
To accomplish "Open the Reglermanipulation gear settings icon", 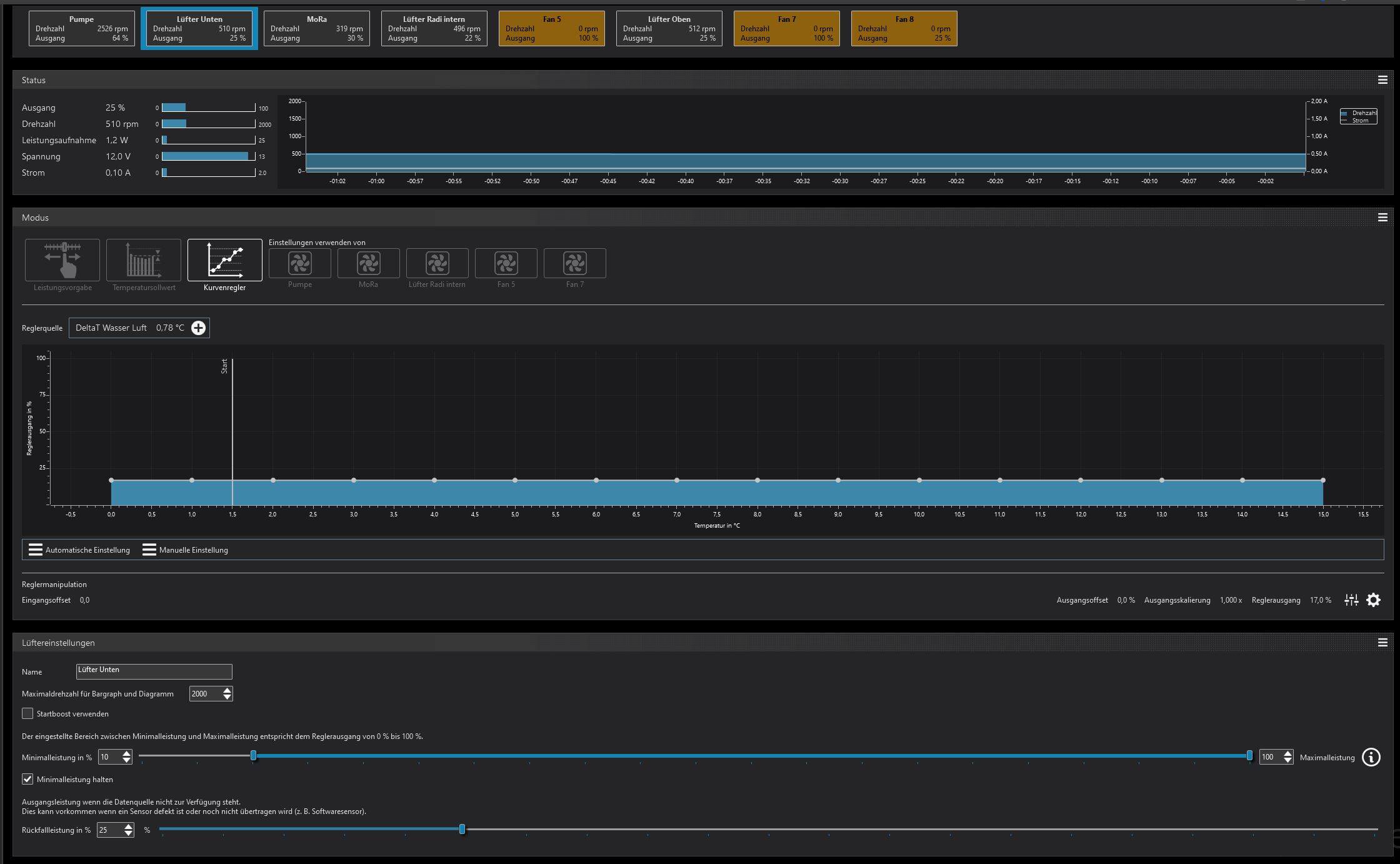I will point(1373,600).
